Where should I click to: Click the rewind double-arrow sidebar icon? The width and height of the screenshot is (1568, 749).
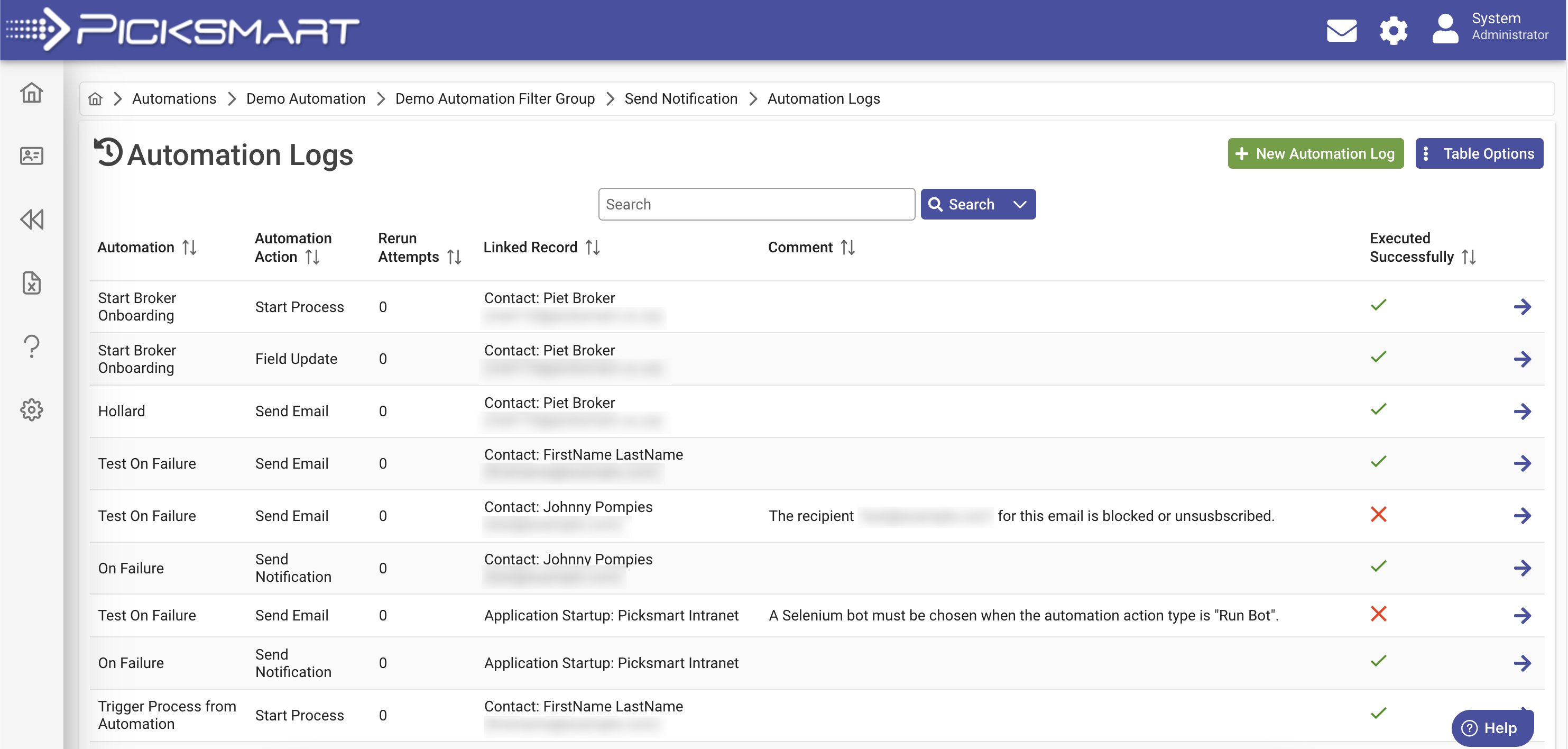tap(32, 219)
